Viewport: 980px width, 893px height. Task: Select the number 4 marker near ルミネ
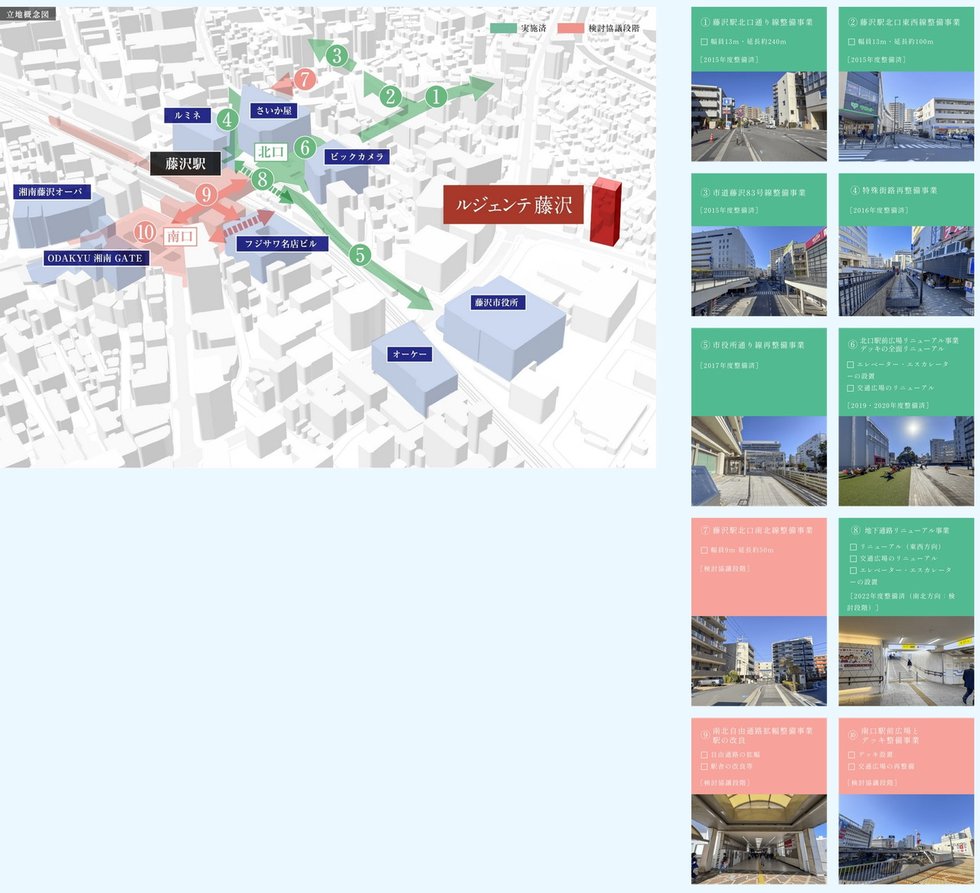[x=228, y=120]
